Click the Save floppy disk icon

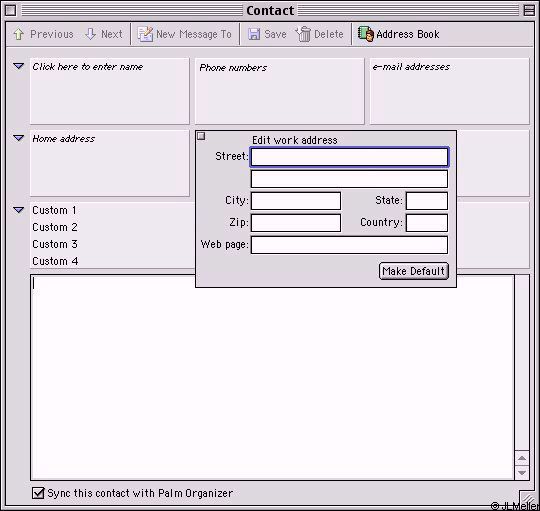[254, 34]
